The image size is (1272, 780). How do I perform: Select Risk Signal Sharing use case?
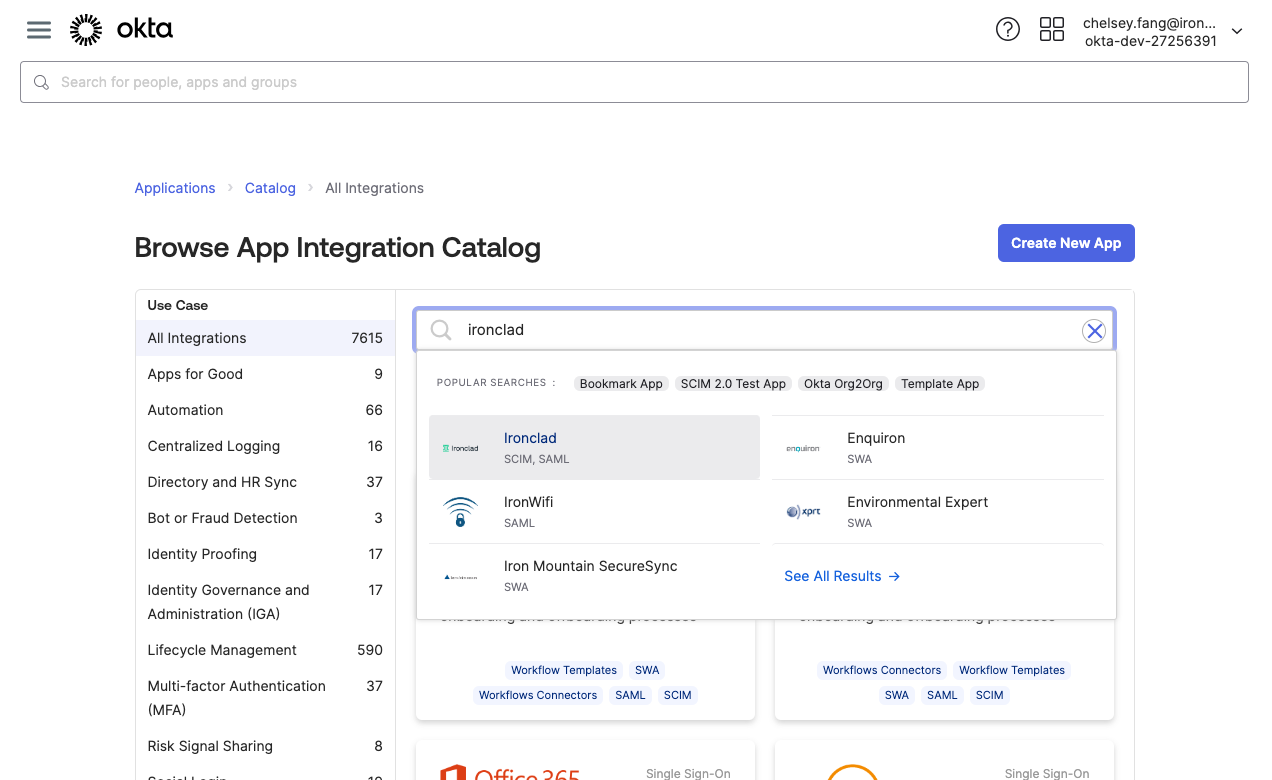tap(265, 746)
